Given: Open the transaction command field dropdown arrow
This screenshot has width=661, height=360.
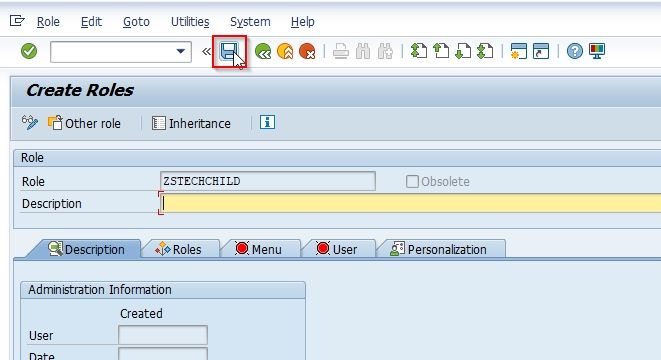Looking at the screenshot, I should click(x=180, y=51).
